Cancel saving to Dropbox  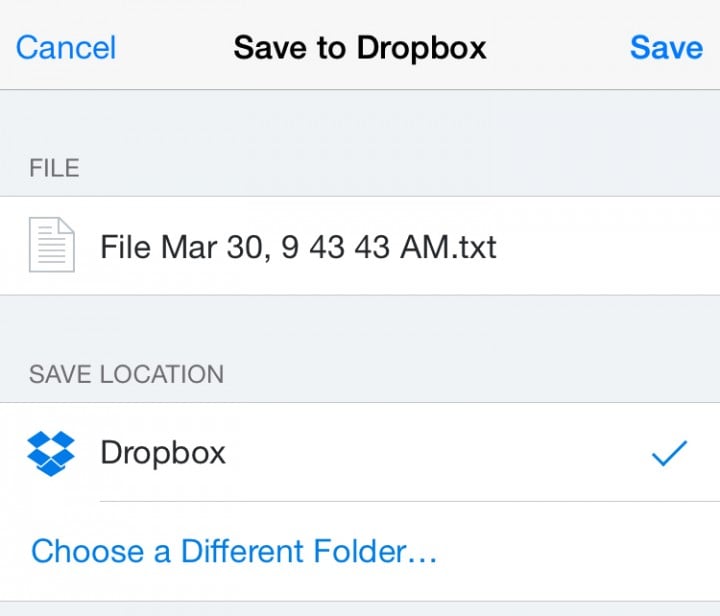[66, 47]
